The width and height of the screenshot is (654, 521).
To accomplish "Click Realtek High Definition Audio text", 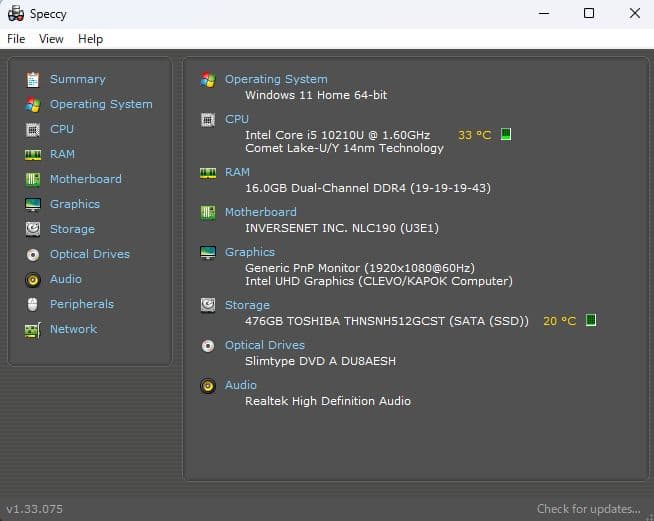I will coord(328,401).
